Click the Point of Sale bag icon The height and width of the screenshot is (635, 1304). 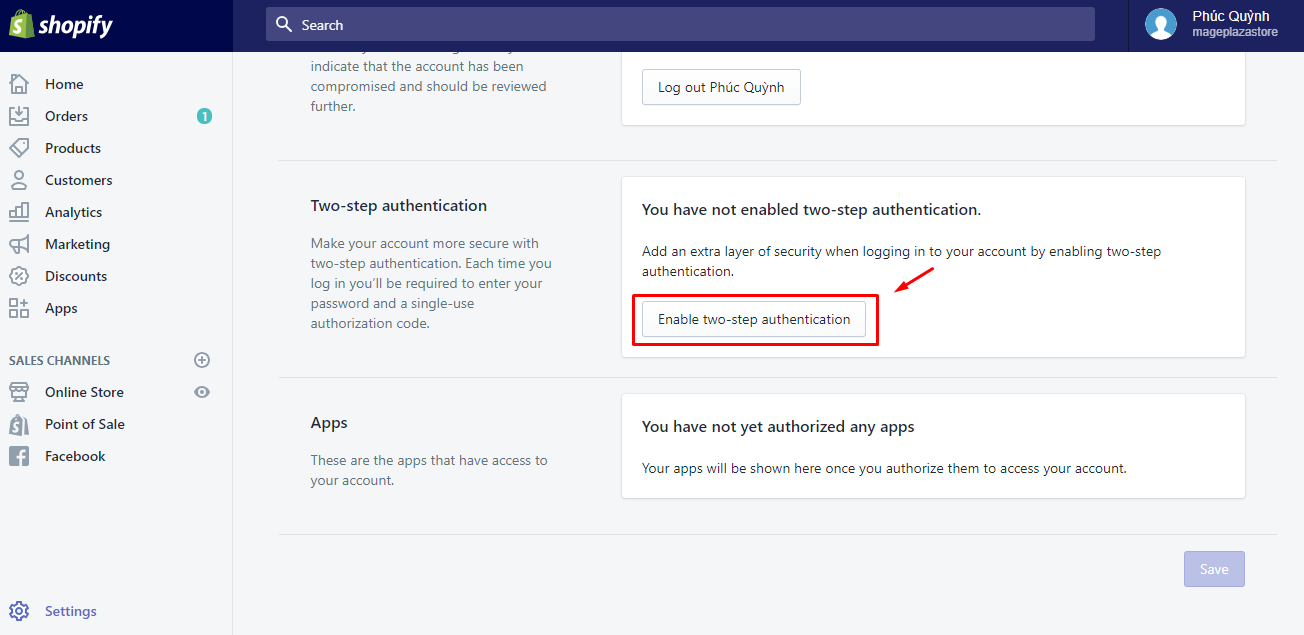[x=19, y=424]
